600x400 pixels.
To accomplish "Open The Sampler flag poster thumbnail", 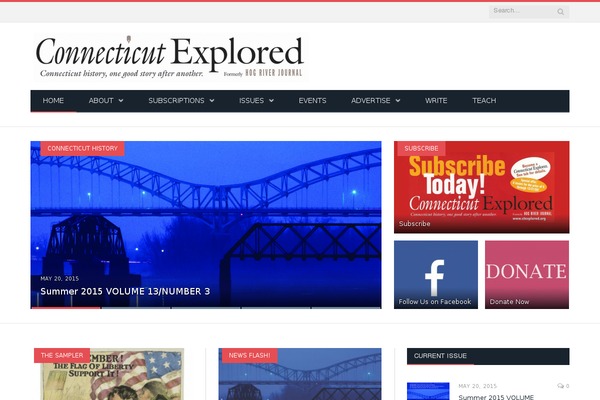I will pyautogui.click(x=112, y=374).
